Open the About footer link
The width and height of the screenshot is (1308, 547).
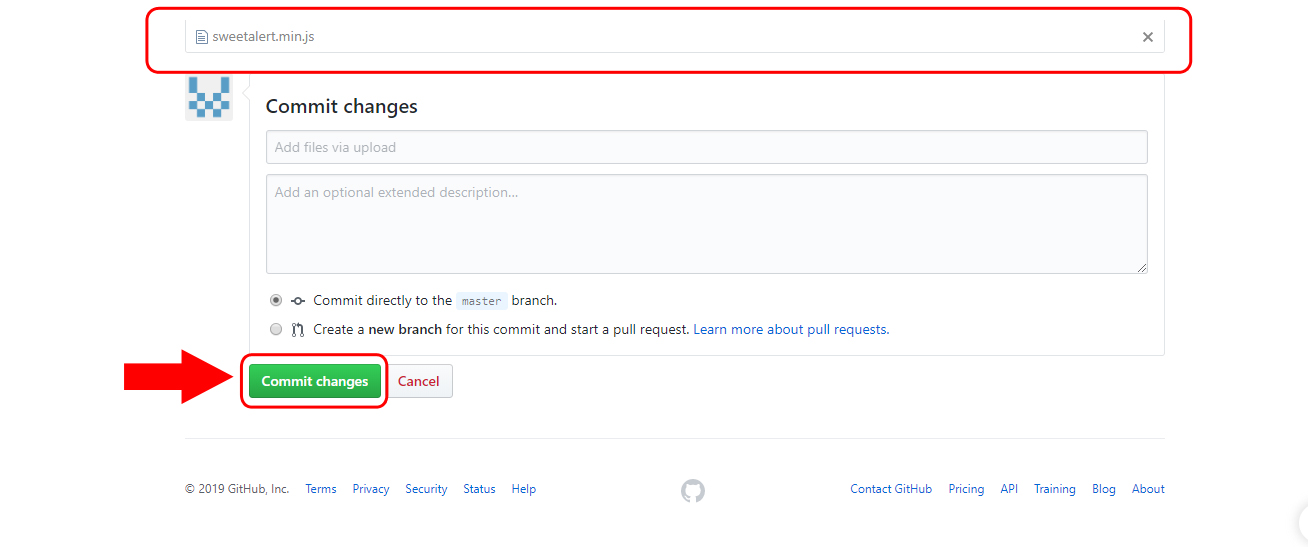pos(1148,489)
